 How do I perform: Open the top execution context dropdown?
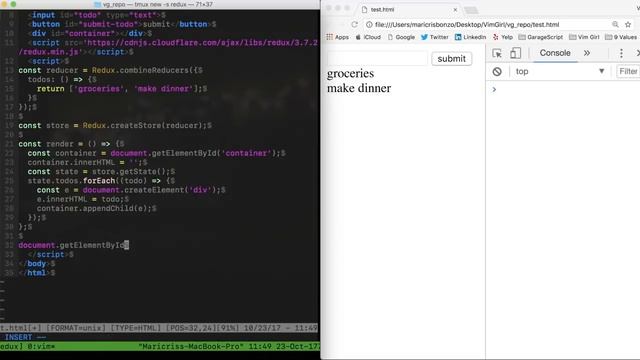point(560,71)
